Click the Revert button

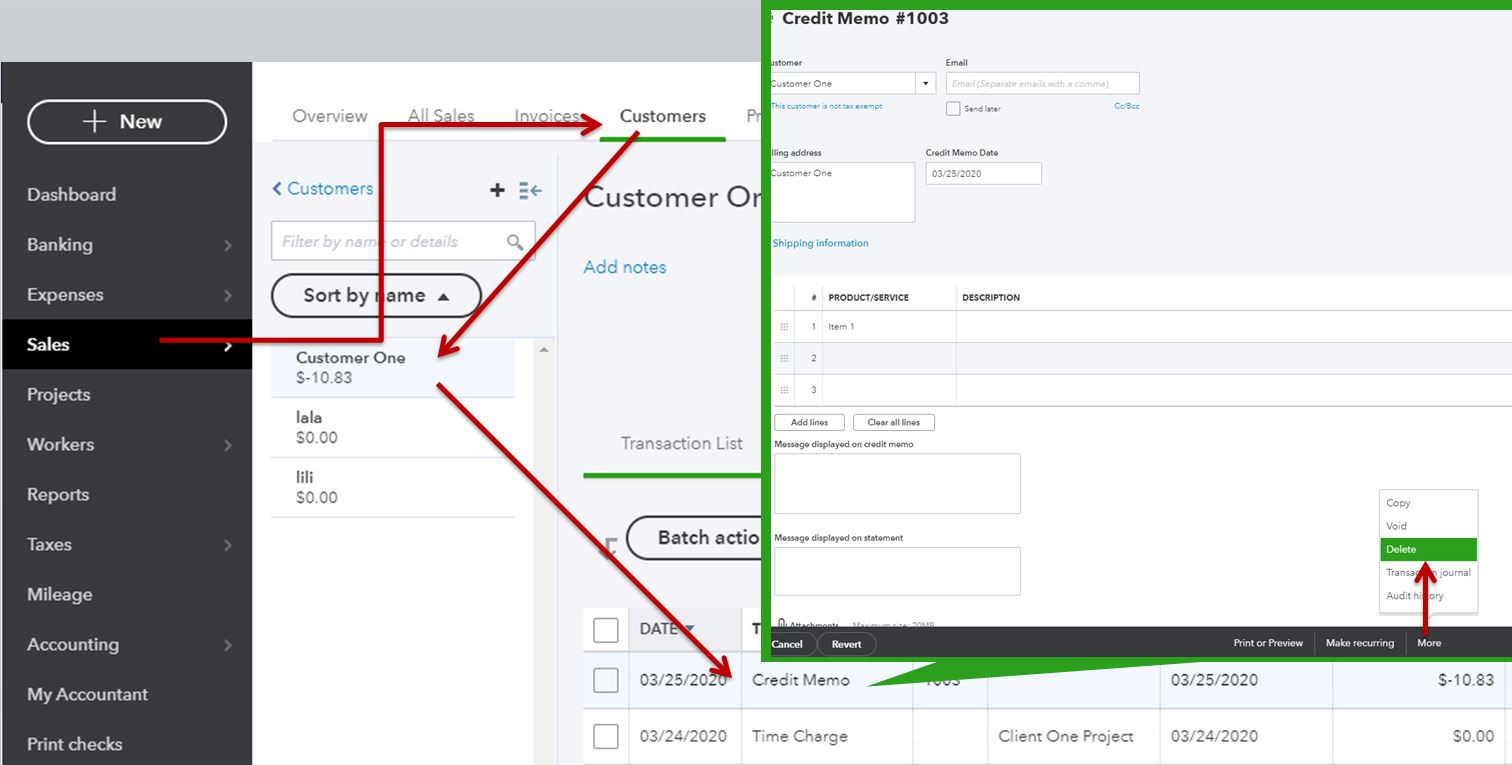pyautogui.click(x=846, y=644)
